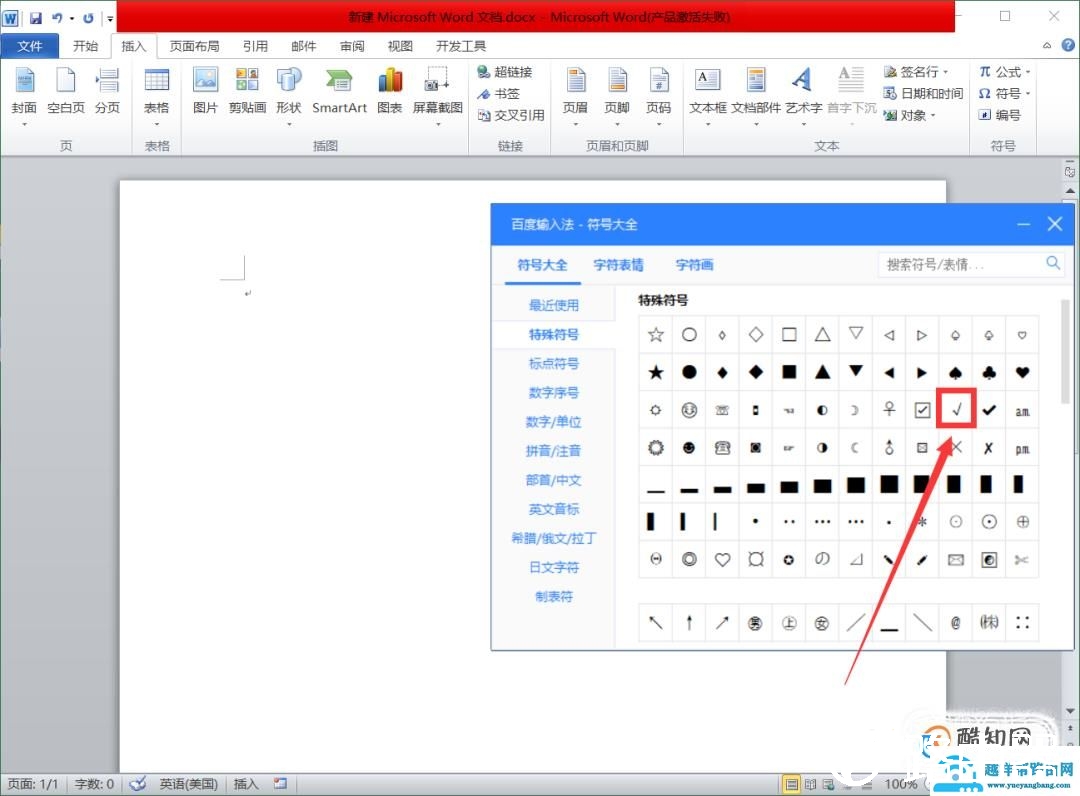This screenshot has height=796, width=1080.
Task: Open Word help question mark icon
Action: point(1068,45)
